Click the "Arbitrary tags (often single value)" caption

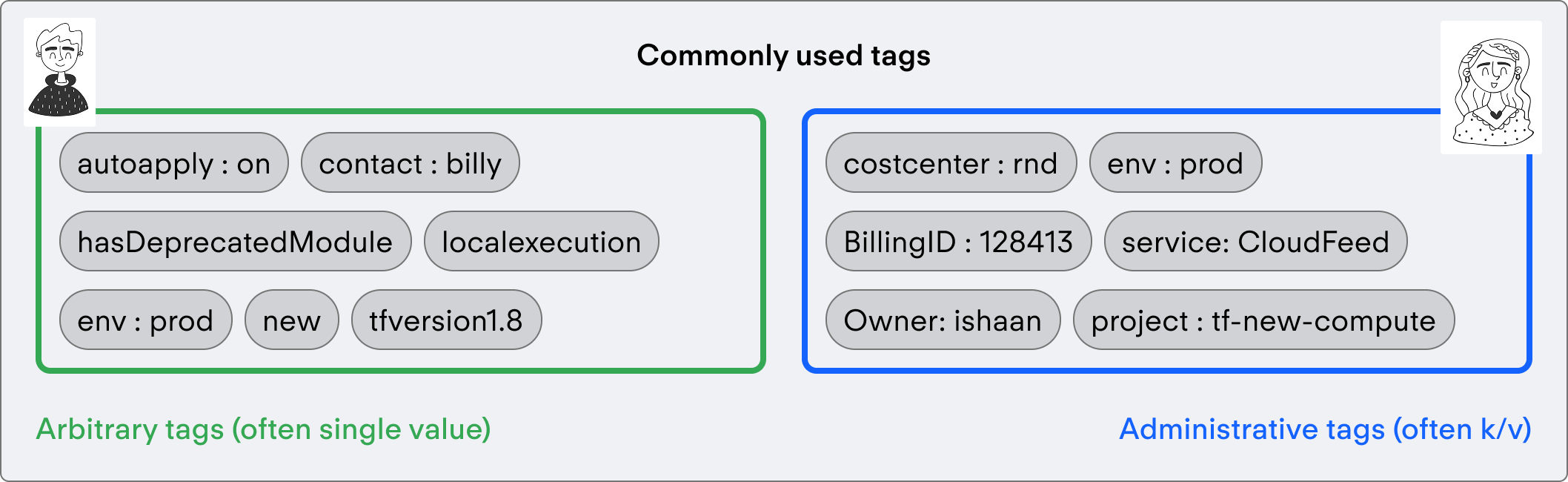[x=263, y=429]
